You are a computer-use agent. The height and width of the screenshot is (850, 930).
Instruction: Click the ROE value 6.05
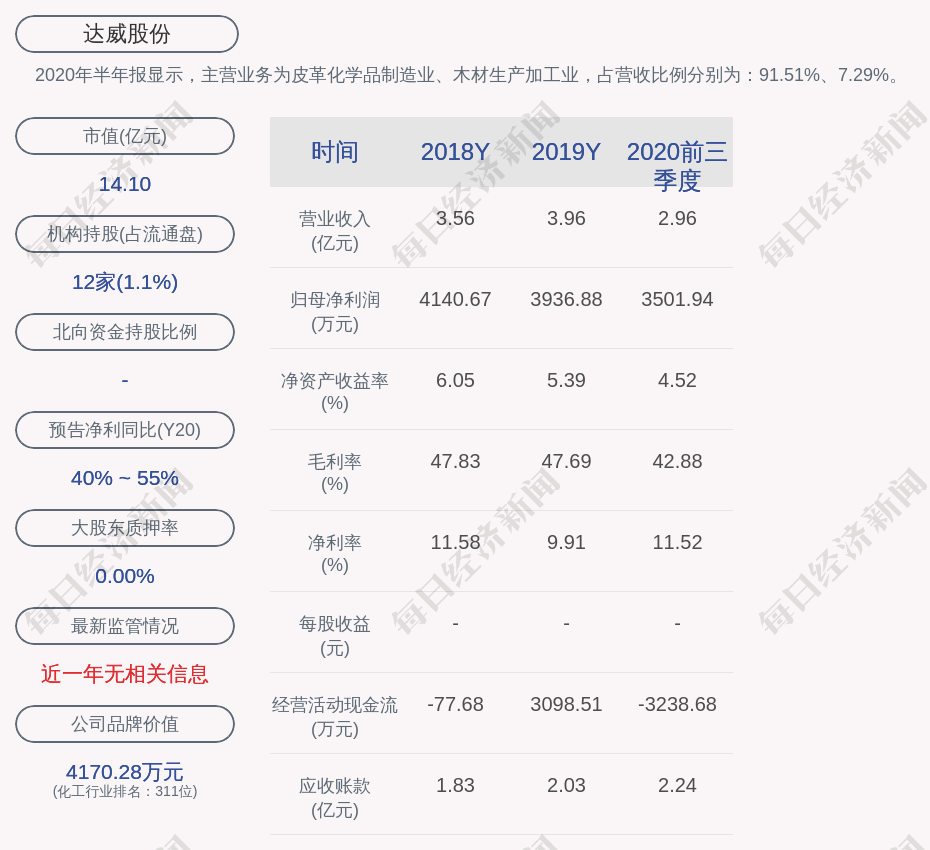point(455,380)
